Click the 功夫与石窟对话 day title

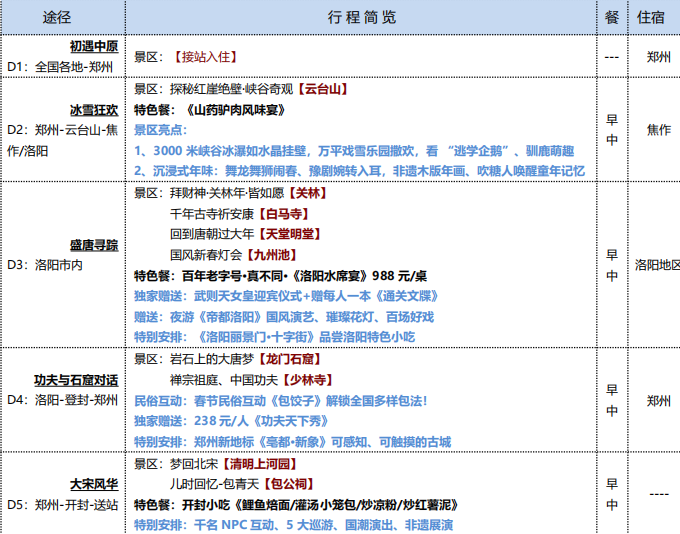point(75,380)
